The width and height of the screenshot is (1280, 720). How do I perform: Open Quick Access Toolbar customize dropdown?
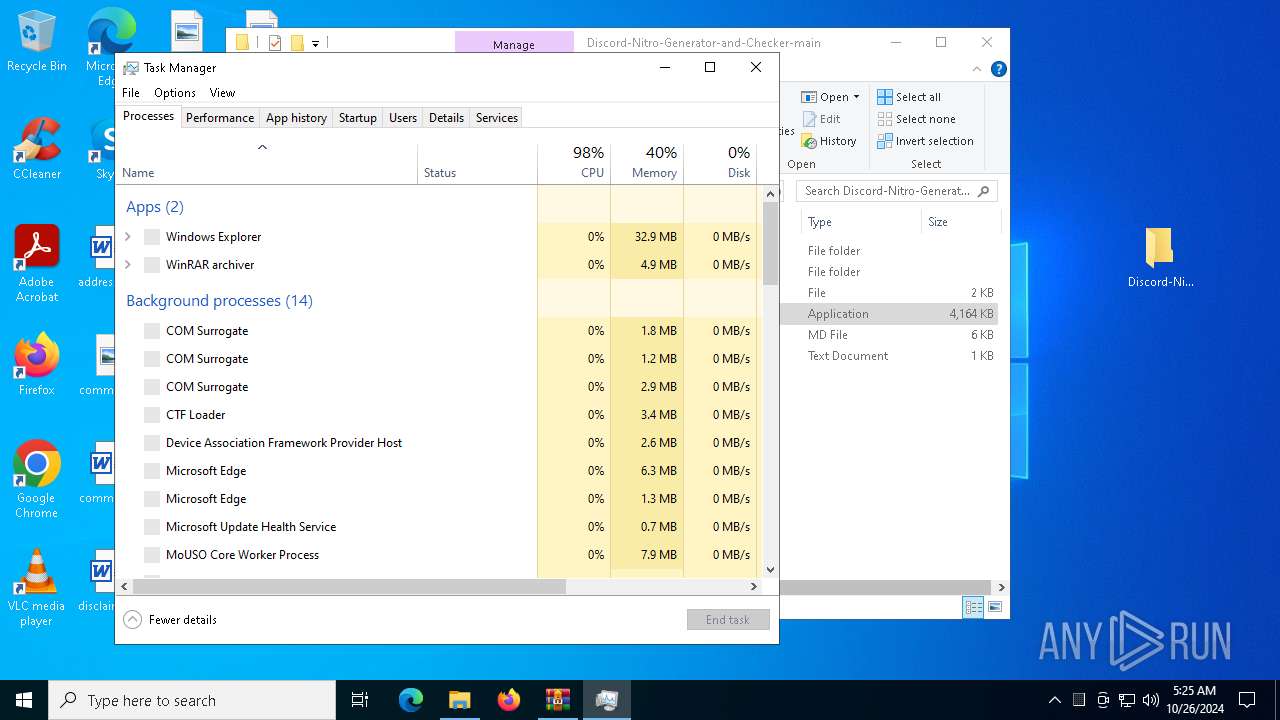click(x=315, y=43)
